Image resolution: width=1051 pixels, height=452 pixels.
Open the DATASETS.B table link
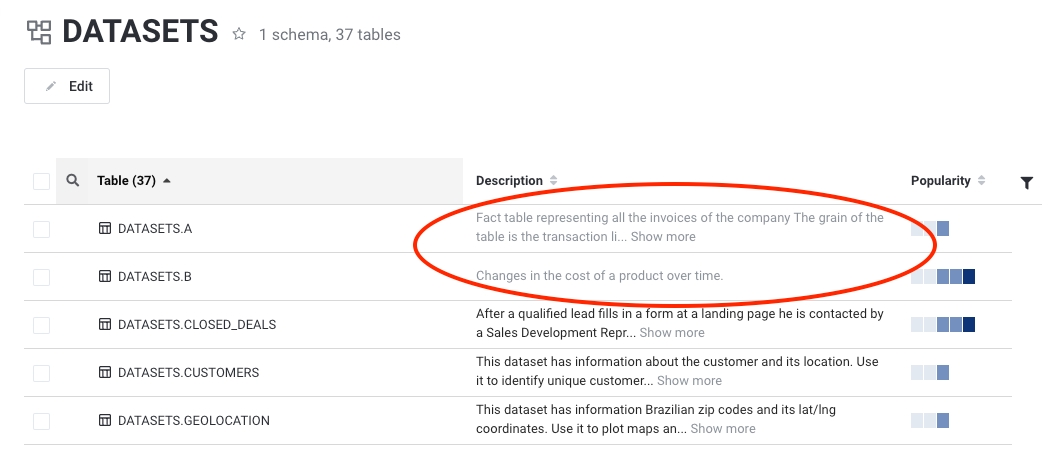pos(154,277)
